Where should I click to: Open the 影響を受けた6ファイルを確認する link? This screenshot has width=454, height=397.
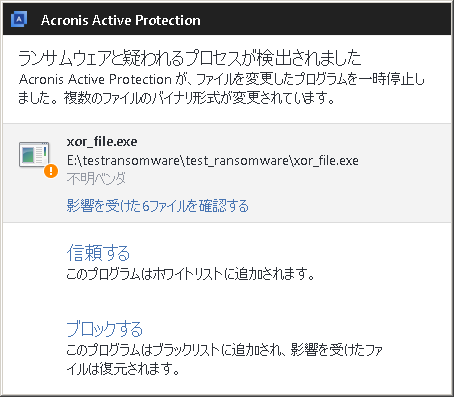(158, 206)
